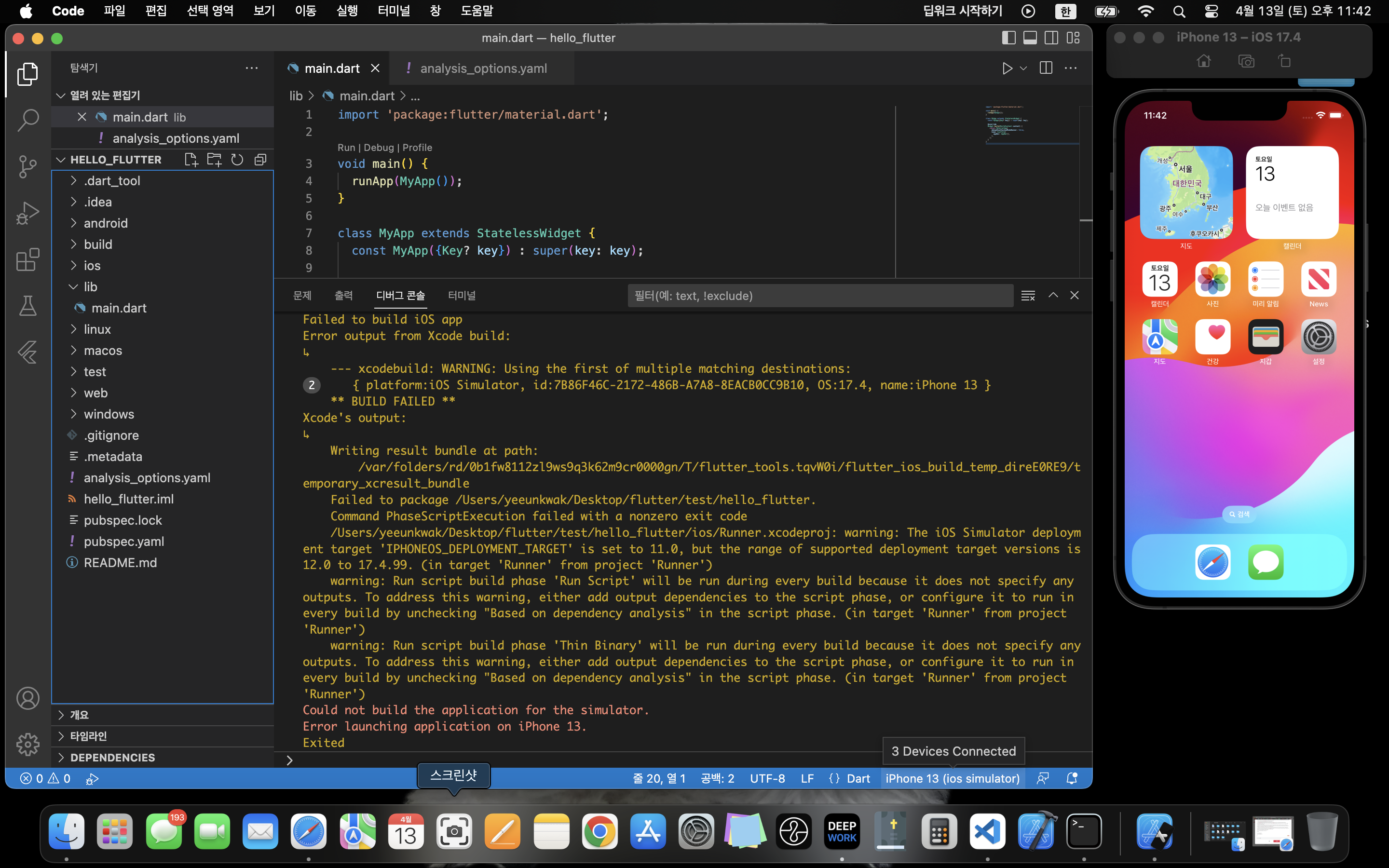Take a screenshot in Simulator toolbar
Screen dimensions: 1389x868
click(1246, 61)
